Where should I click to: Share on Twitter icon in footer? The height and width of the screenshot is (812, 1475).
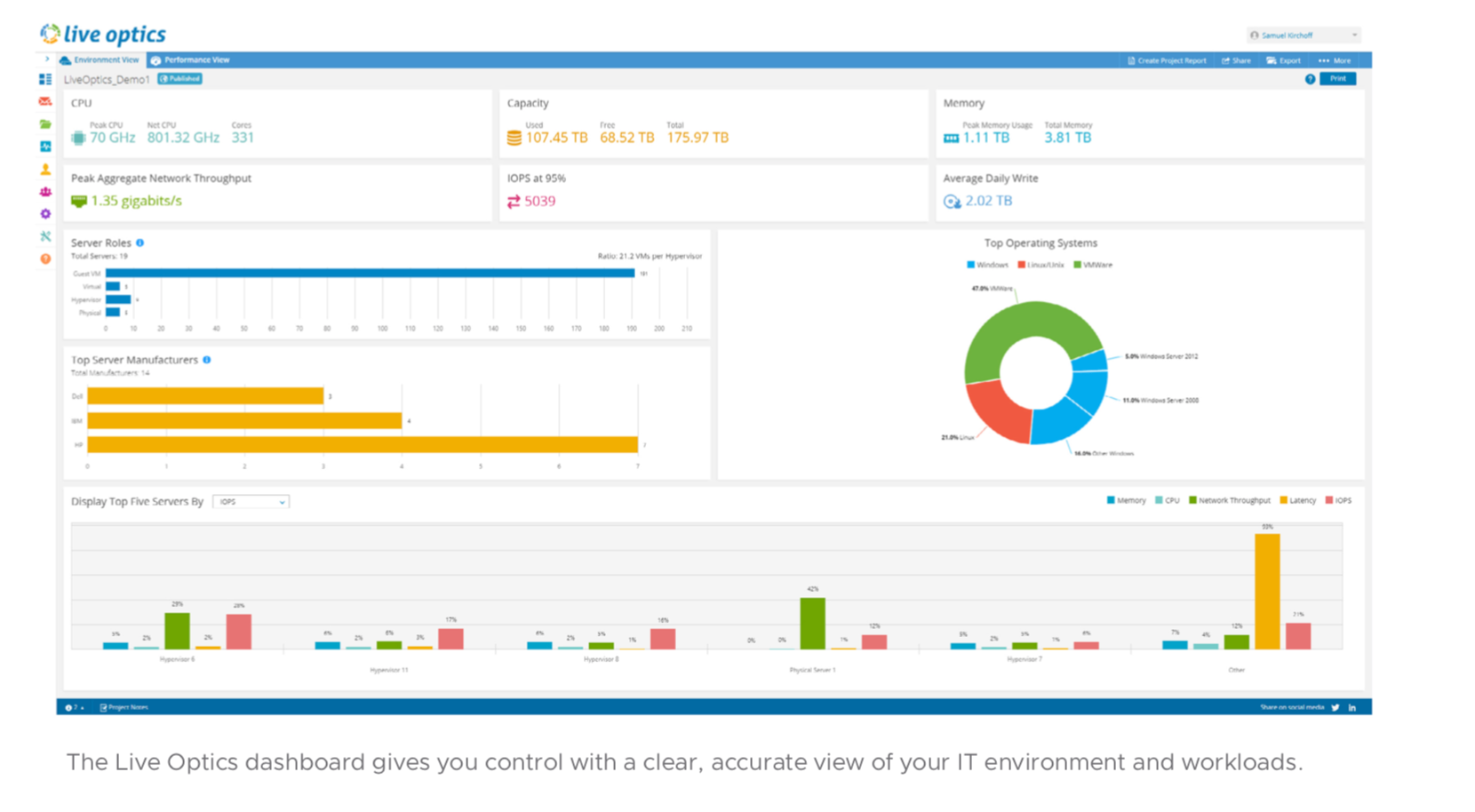pos(1335,707)
